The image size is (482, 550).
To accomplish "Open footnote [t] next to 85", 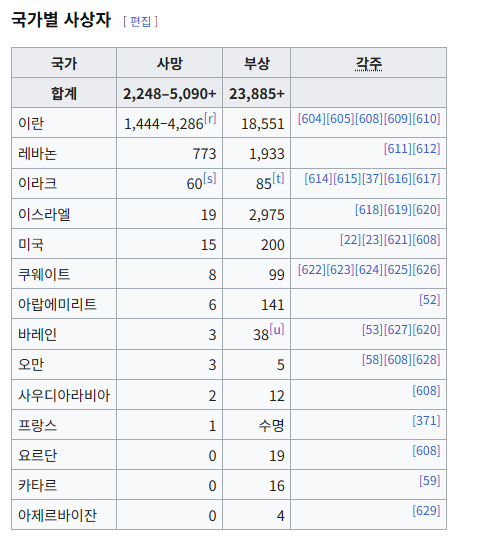I will click(278, 179).
